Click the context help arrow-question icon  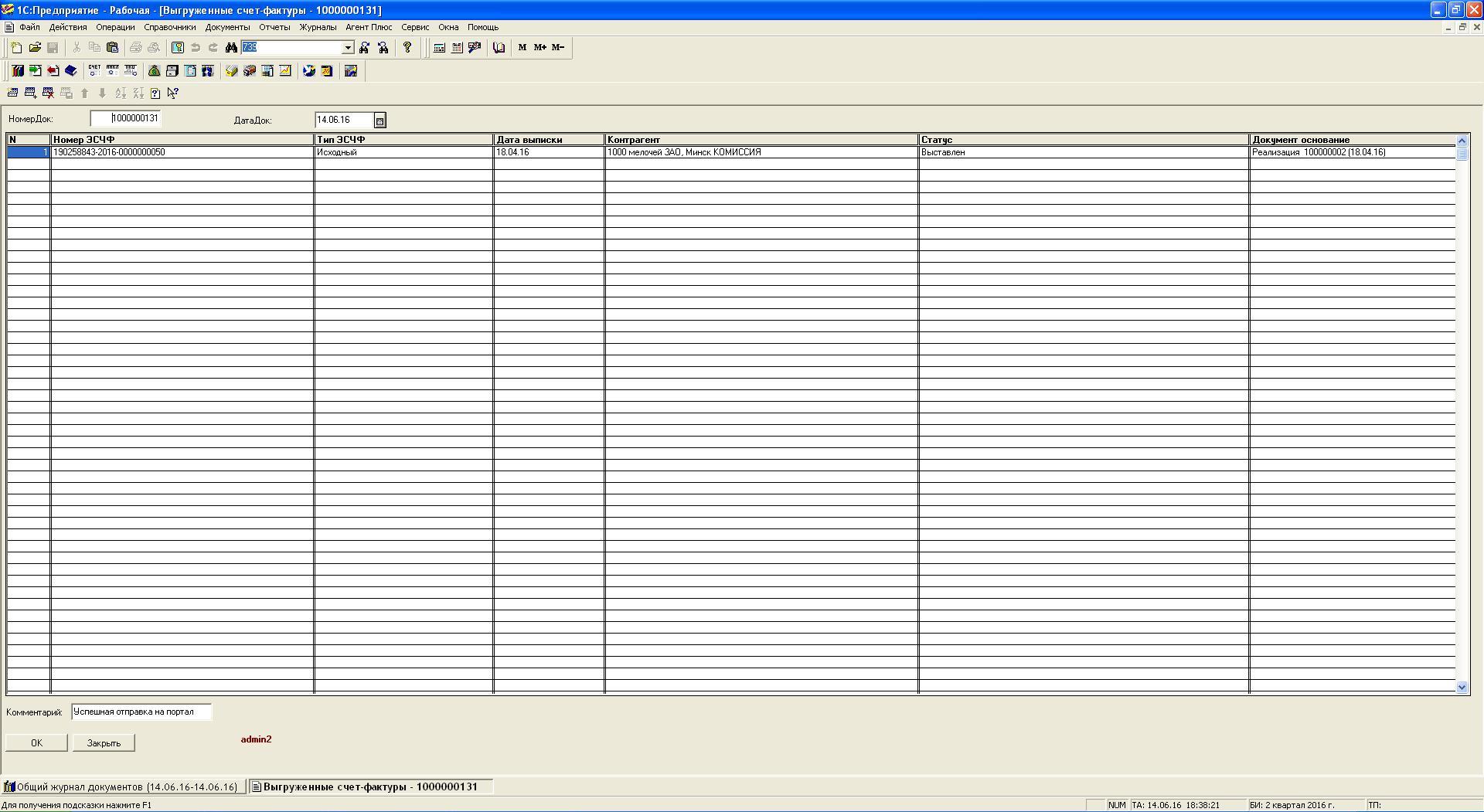[x=173, y=93]
